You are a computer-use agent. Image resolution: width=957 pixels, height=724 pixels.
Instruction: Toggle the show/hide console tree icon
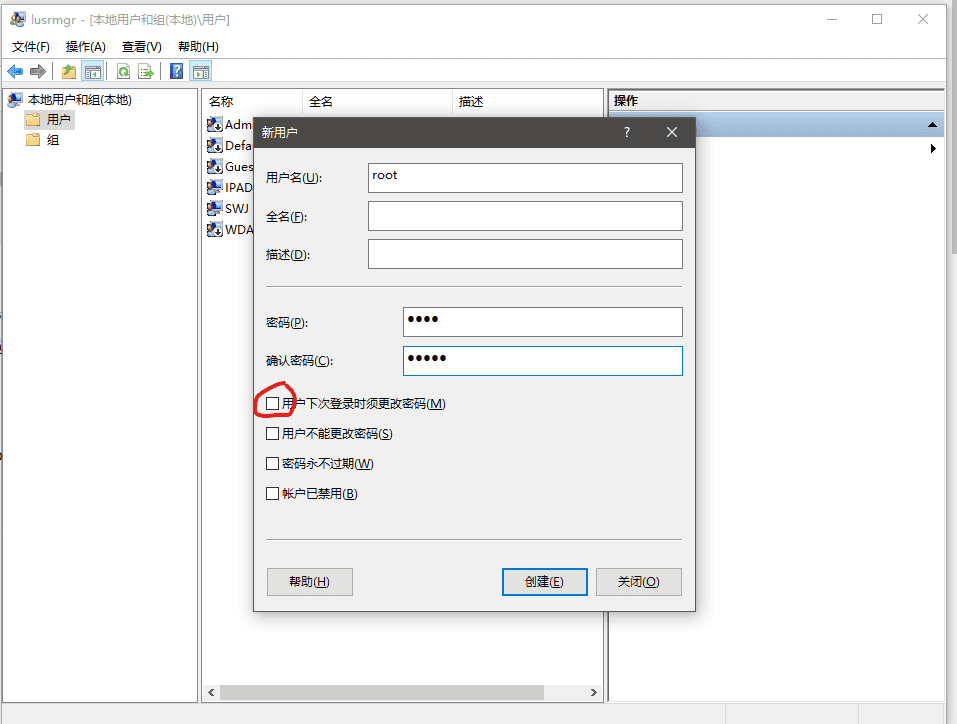click(x=93, y=71)
